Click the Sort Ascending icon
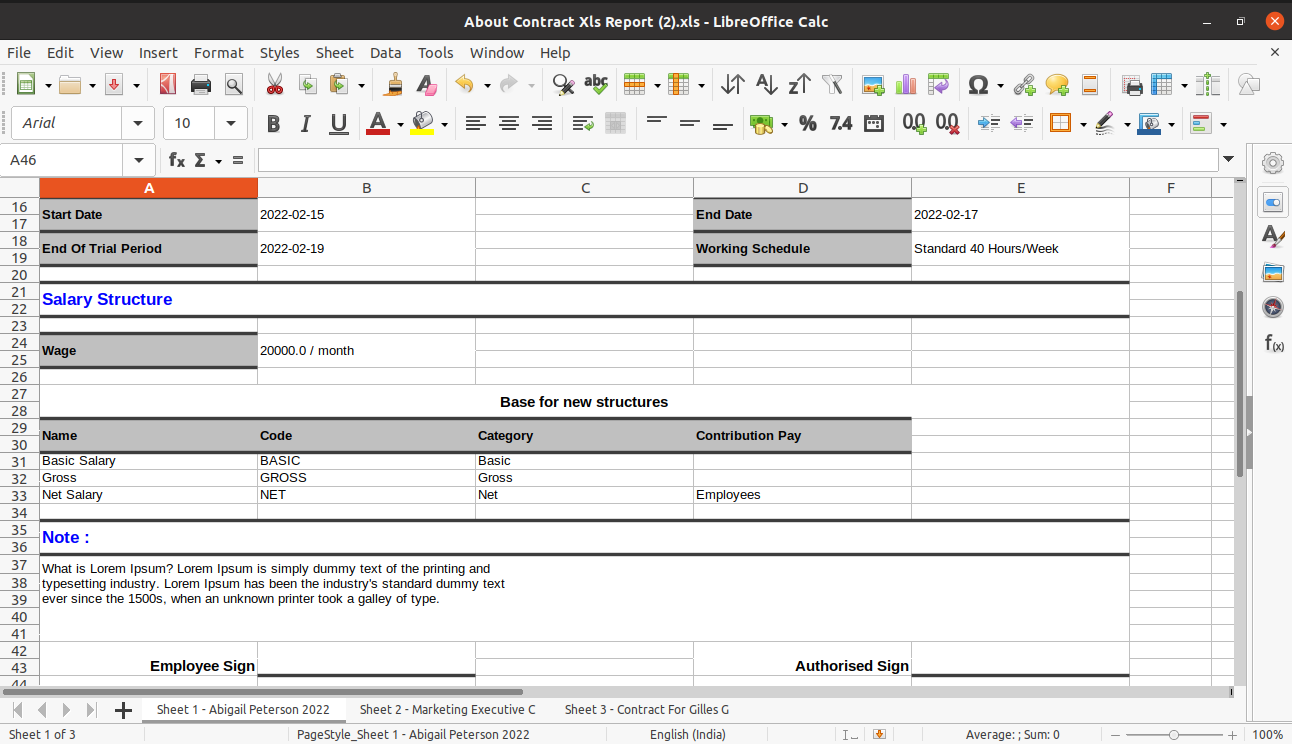1292x744 pixels. coord(767,85)
